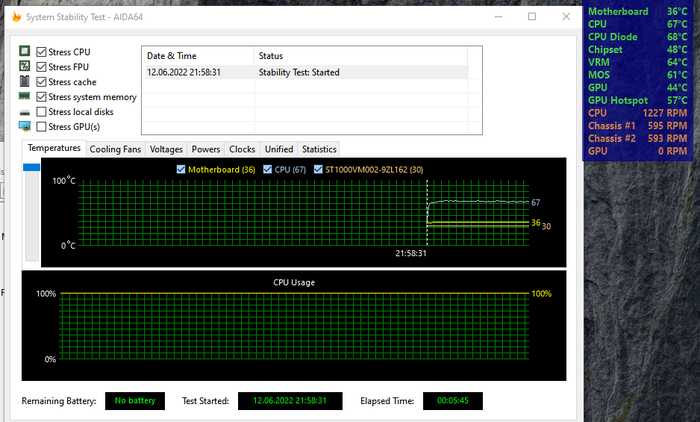
Task: Click the Chassis #1 595 RPM row
Action: (638, 125)
